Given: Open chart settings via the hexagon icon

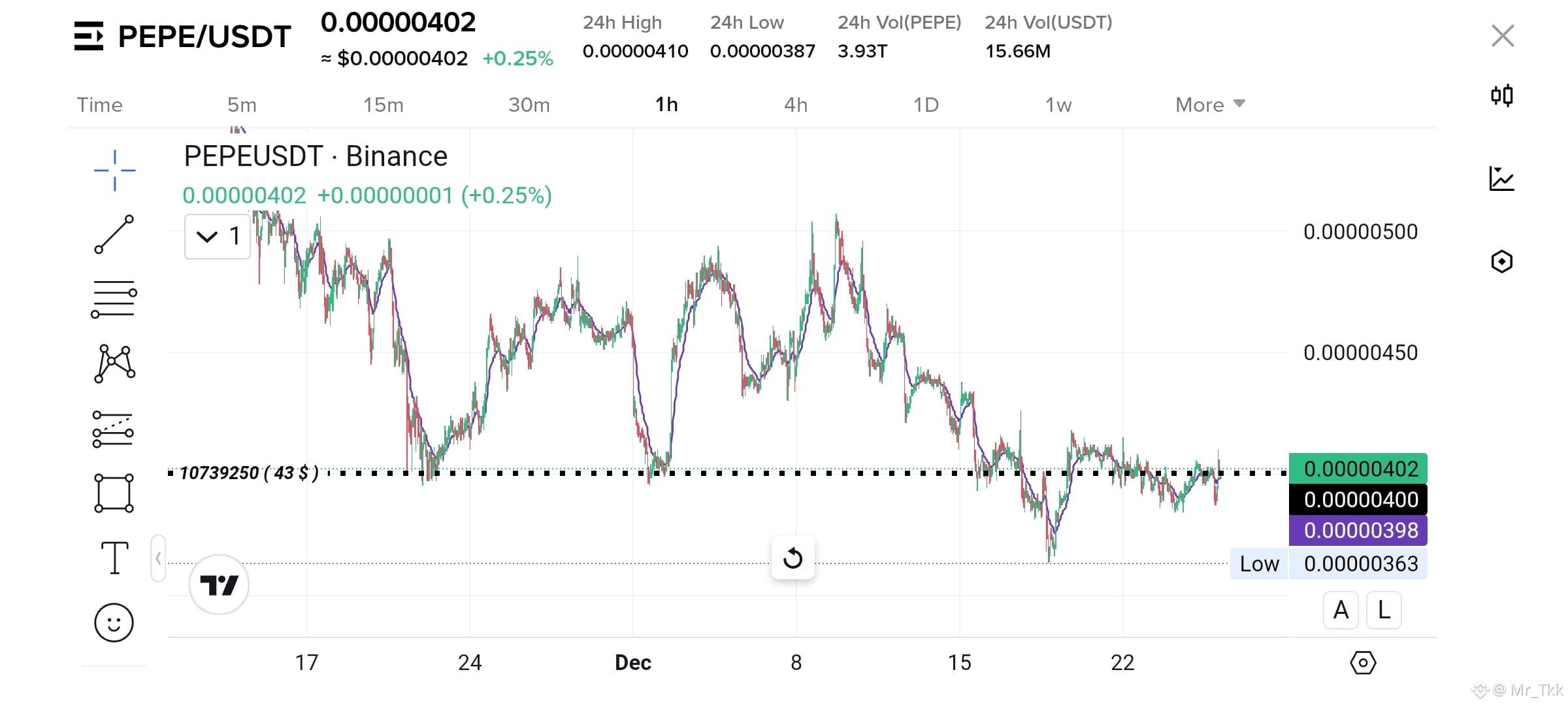Looking at the screenshot, I should (1502, 261).
